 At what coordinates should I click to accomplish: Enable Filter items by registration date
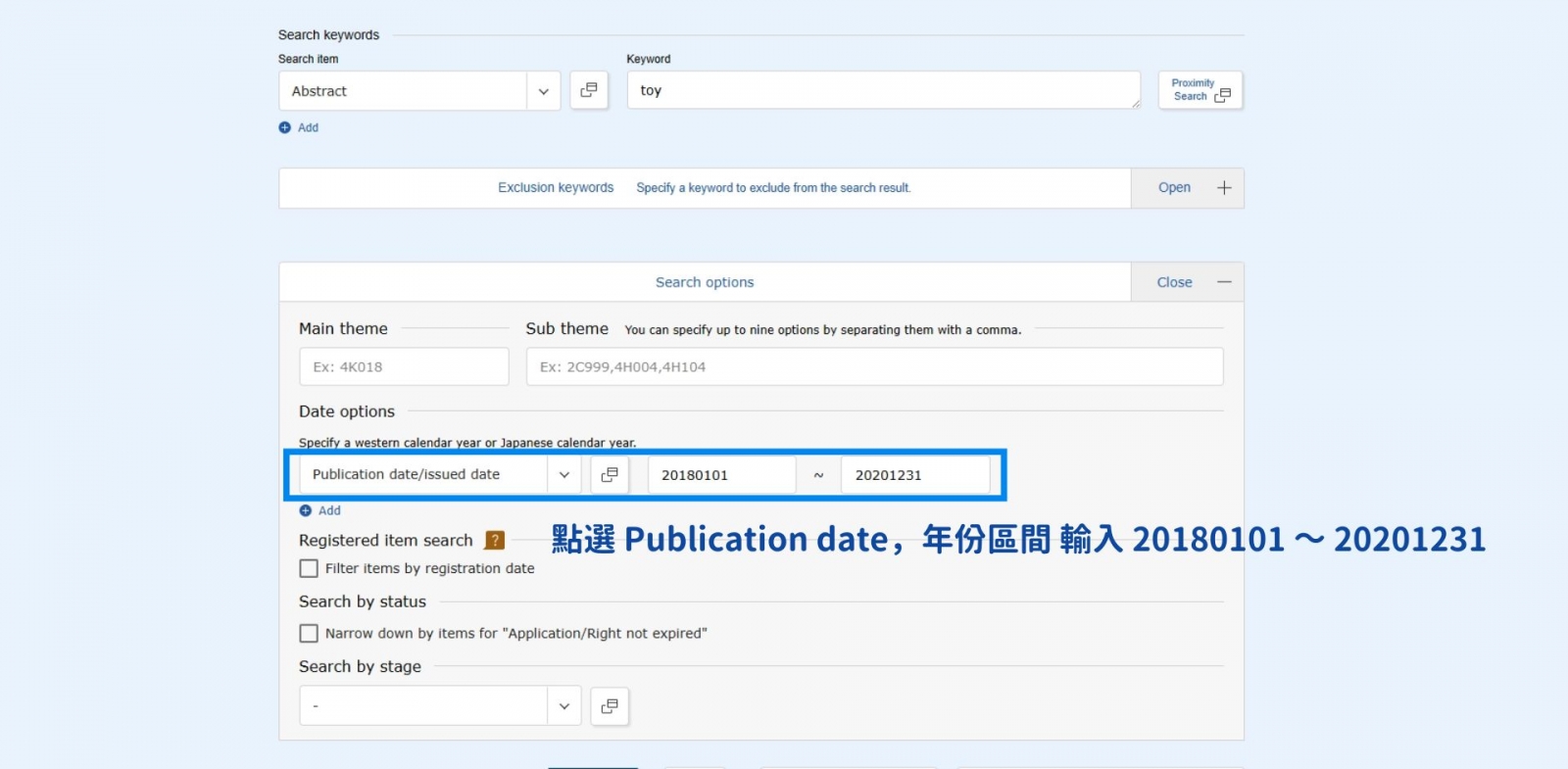point(309,568)
